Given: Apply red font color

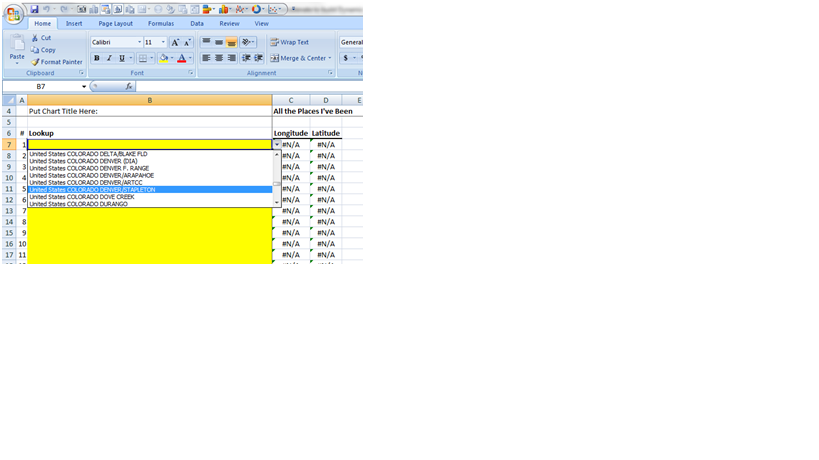Looking at the screenshot, I should click(x=182, y=58).
